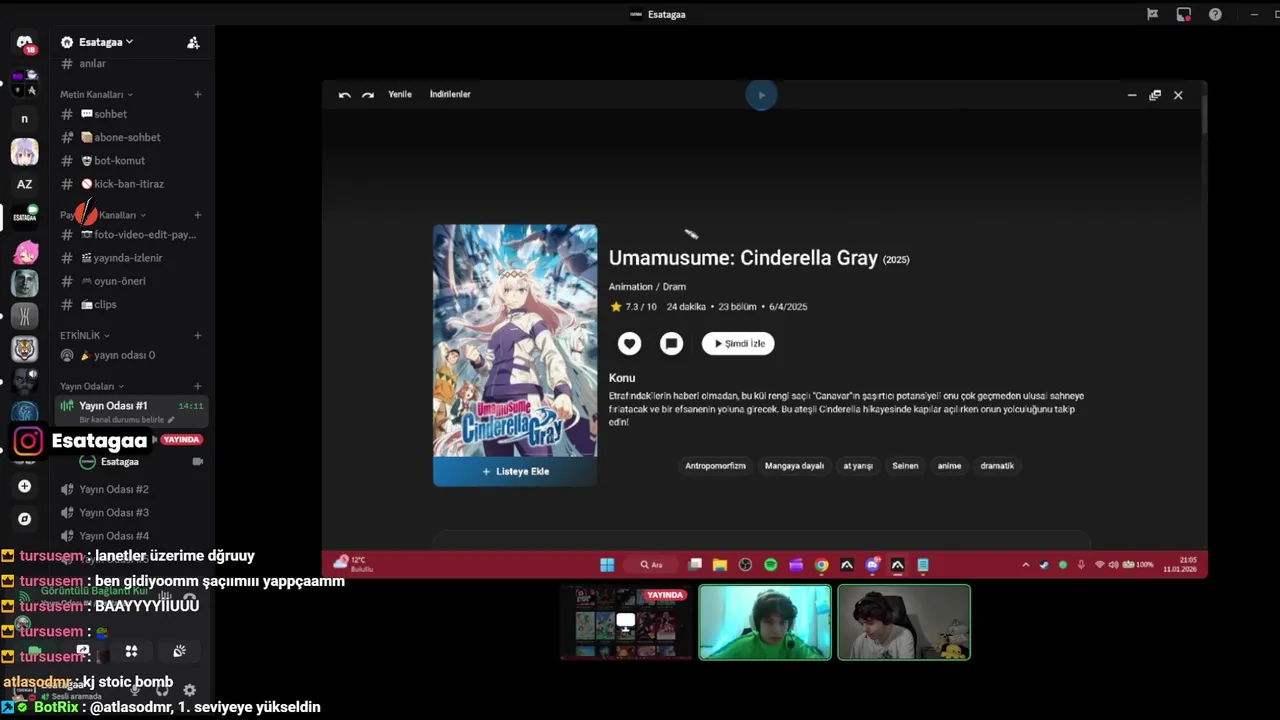Screen dimensions: 1280x720
Task: Add a server with the plus icon
Action: [25, 486]
